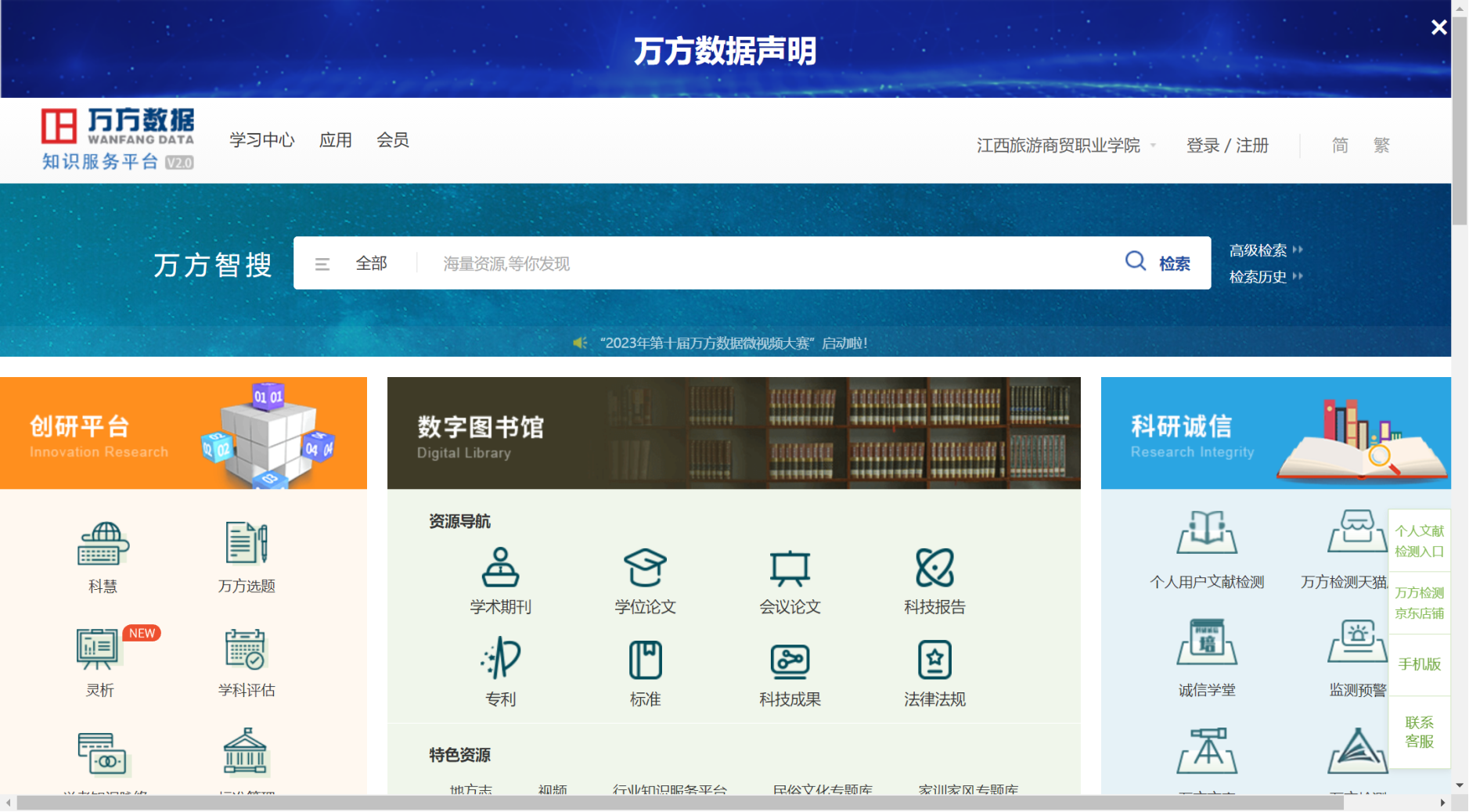Click the 科技报告 atom icon
This screenshot has height=812, width=1469.
934,567
